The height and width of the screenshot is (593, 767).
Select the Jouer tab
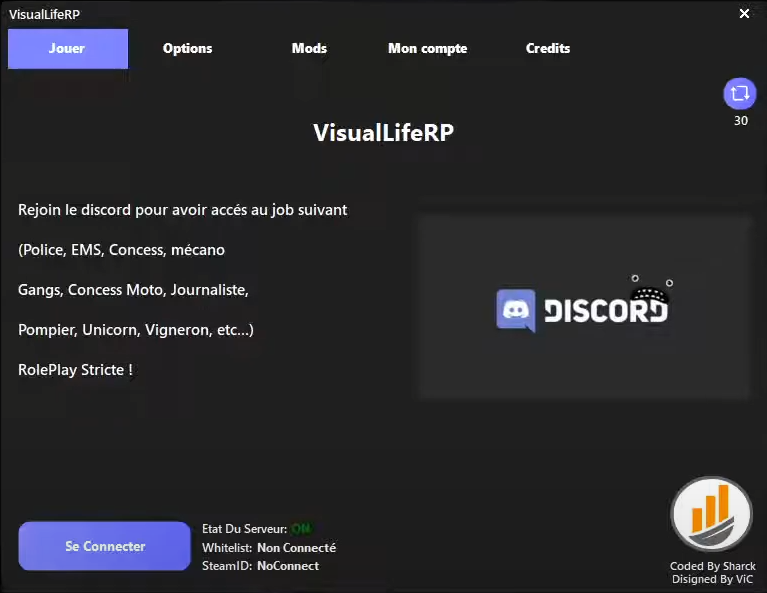pos(68,48)
